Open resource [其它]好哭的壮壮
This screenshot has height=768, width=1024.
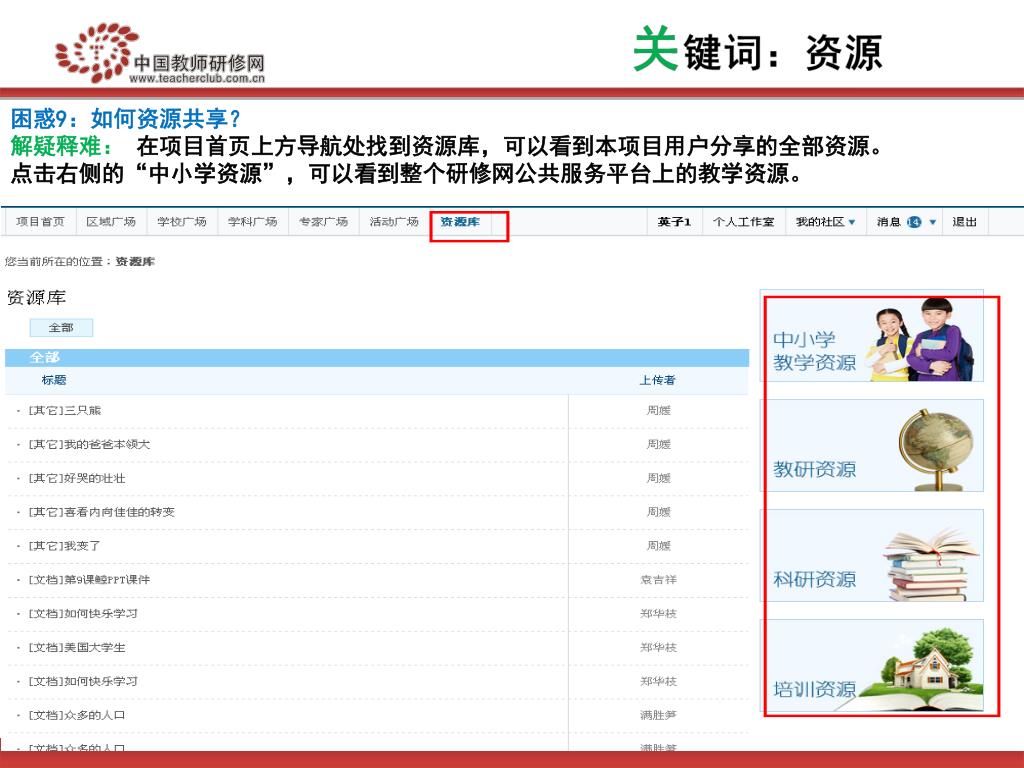77,479
